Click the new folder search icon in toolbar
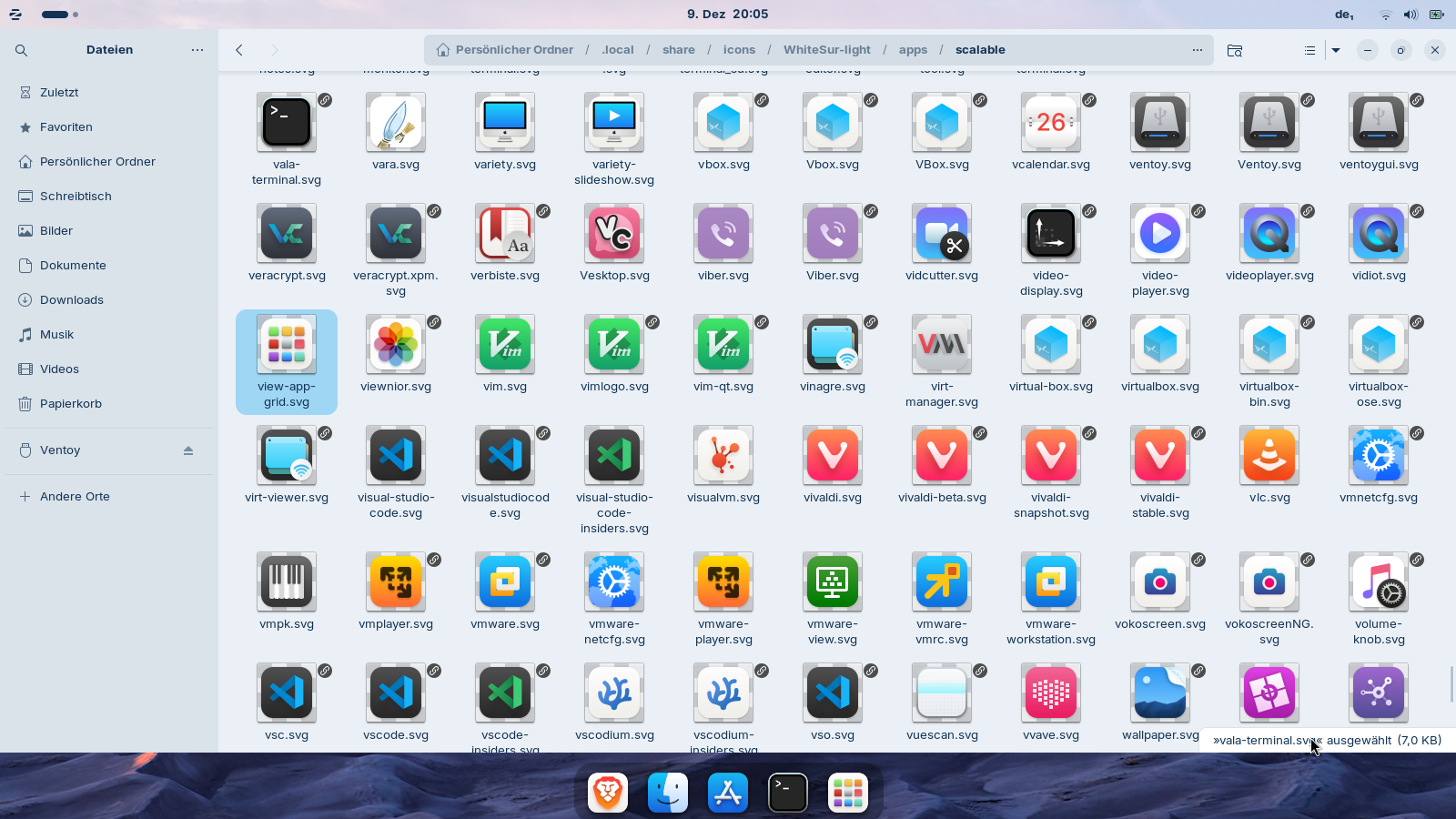 pyautogui.click(x=1235, y=50)
